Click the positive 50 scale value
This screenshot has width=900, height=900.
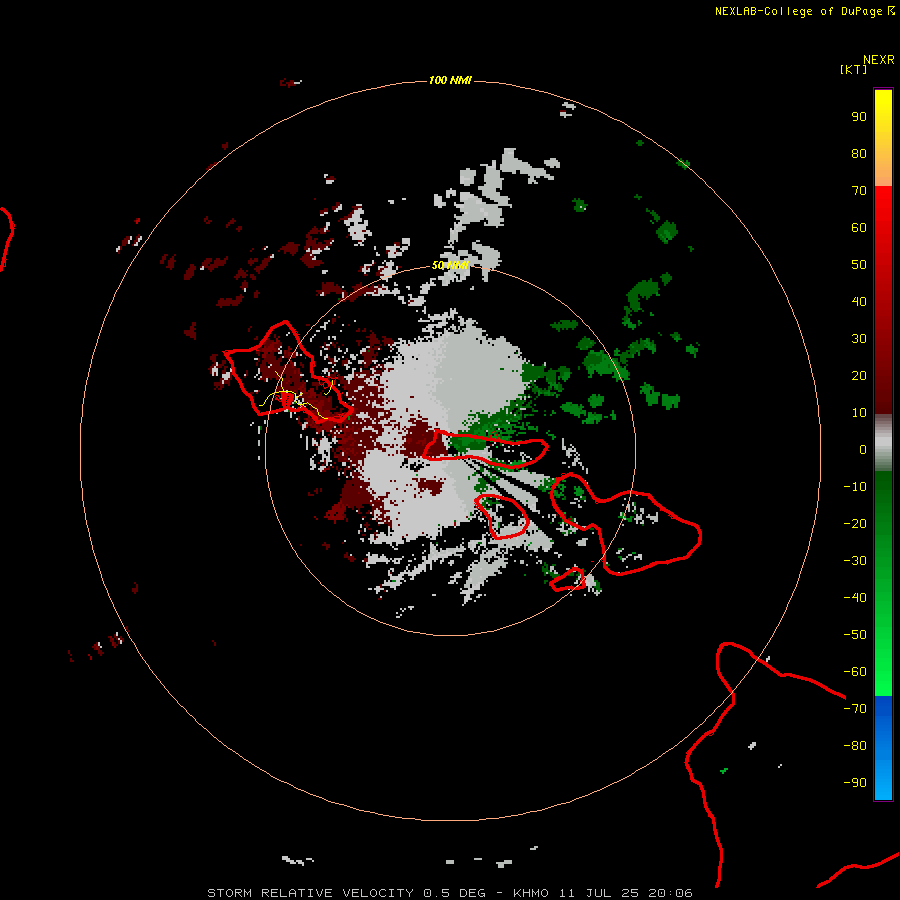(x=859, y=265)
